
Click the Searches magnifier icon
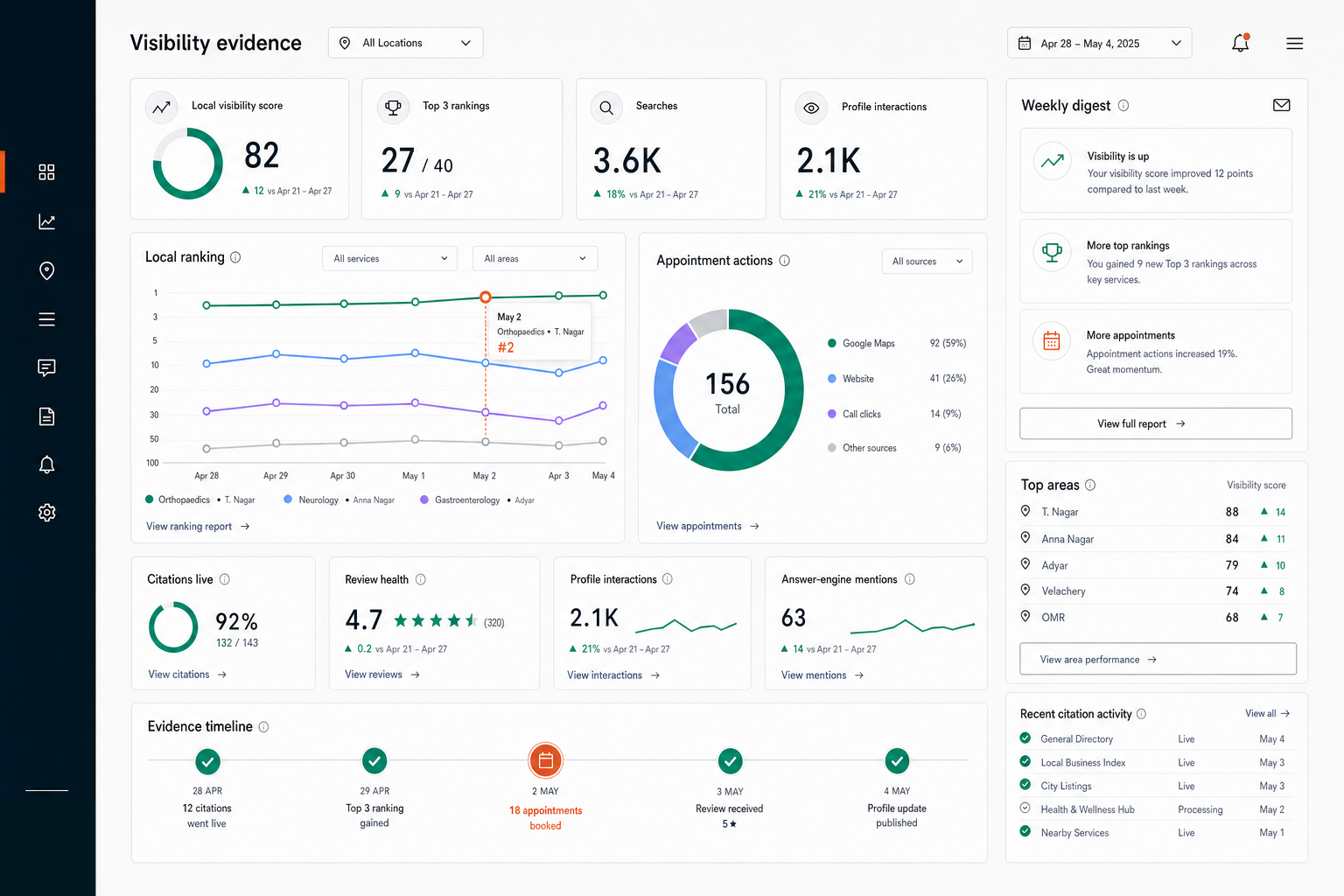tap(606, 108)
